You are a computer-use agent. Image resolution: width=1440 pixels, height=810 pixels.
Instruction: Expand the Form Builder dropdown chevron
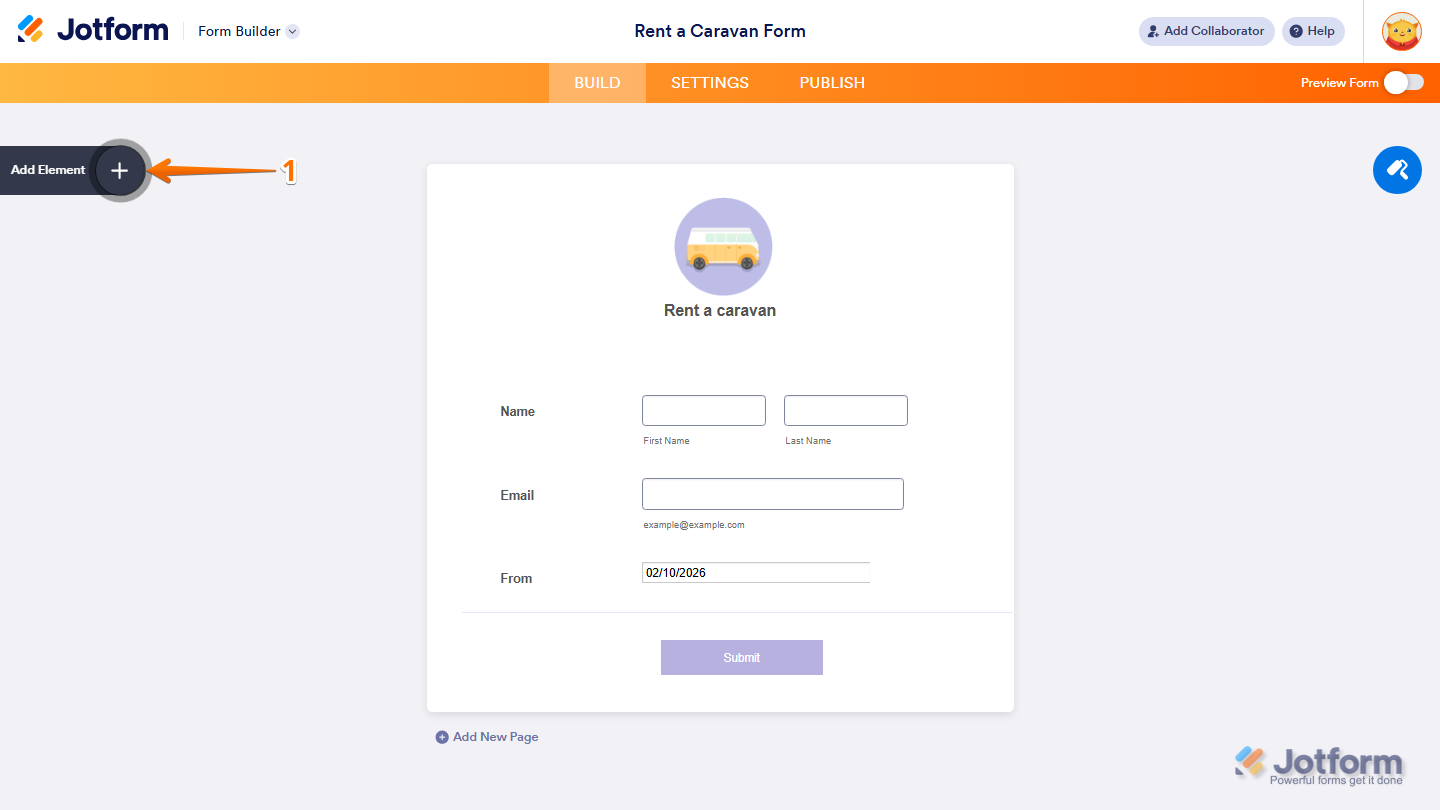291,31
